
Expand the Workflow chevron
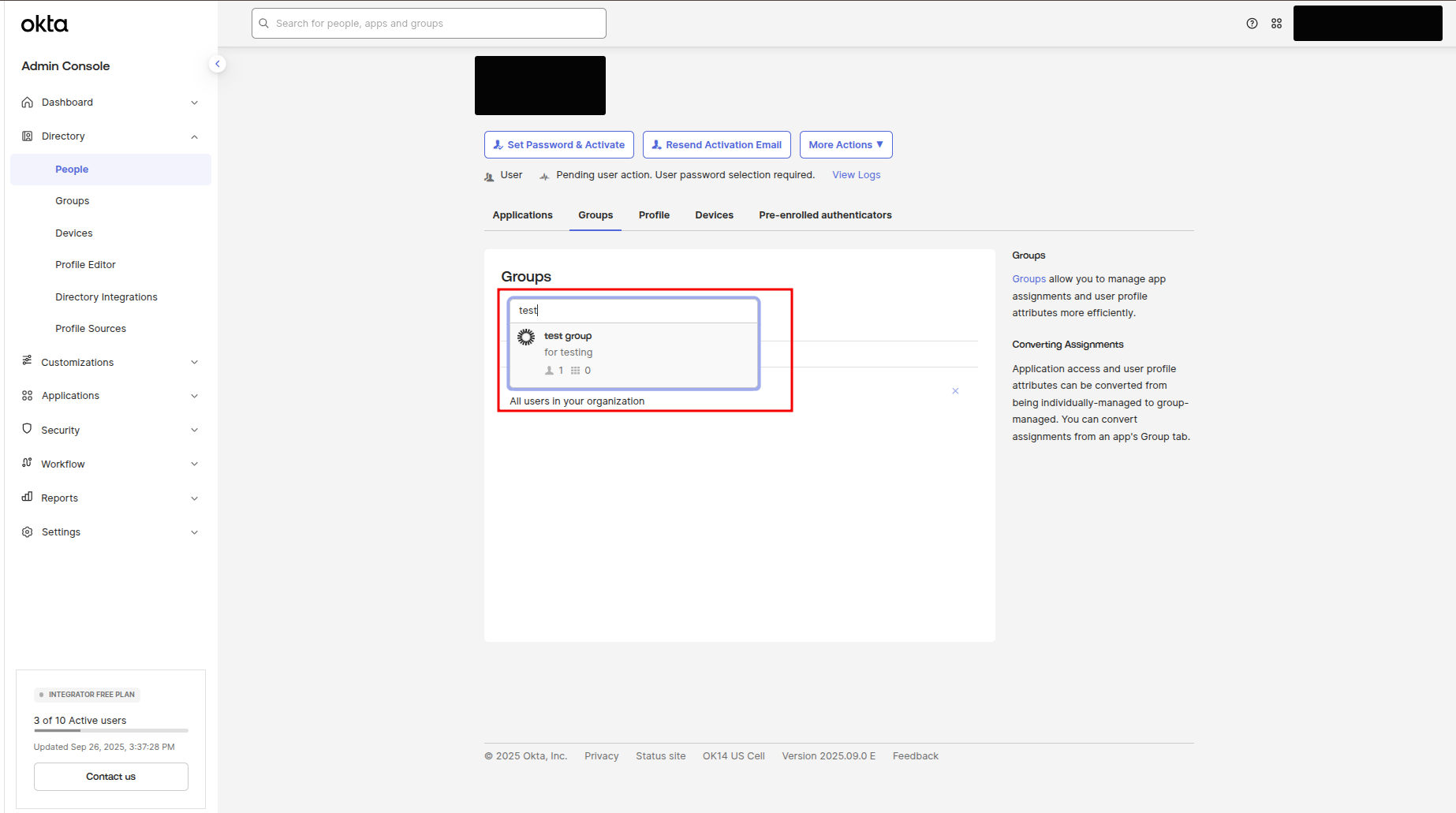194,464
